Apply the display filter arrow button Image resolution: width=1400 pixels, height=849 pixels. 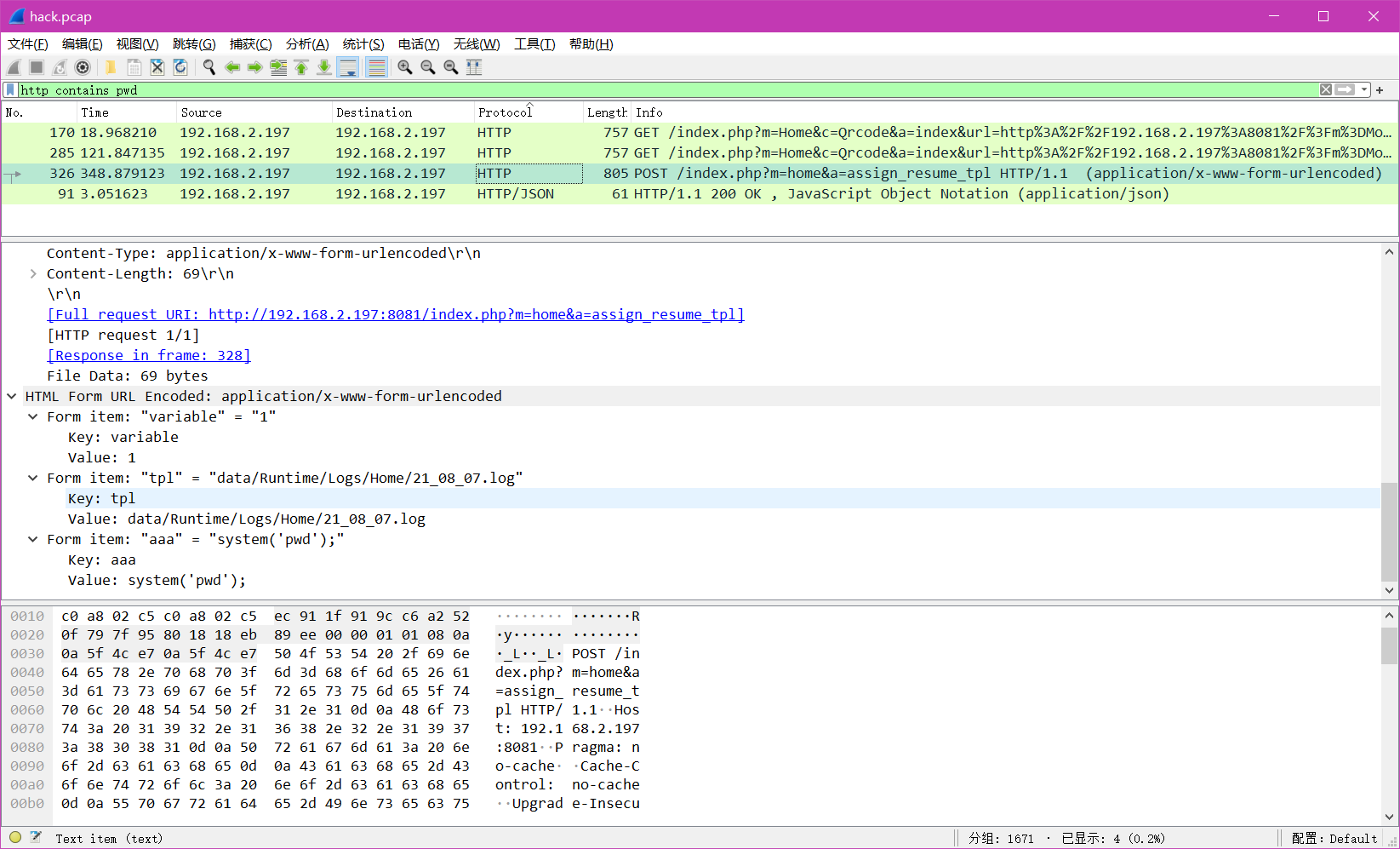[x=1345, y=89]
